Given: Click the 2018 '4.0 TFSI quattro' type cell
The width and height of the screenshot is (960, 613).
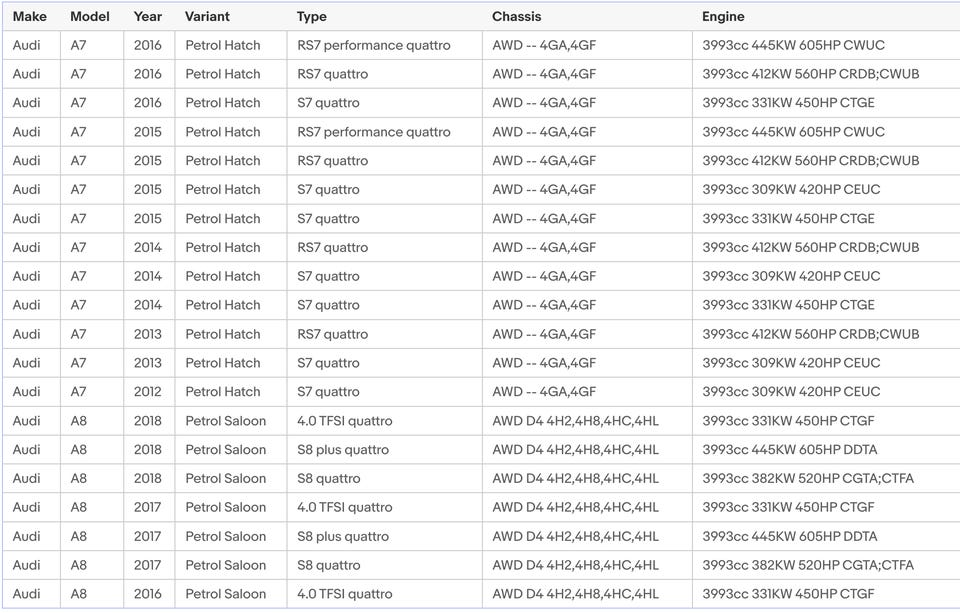Looking at the screenshot, I should tap(344, 421).
